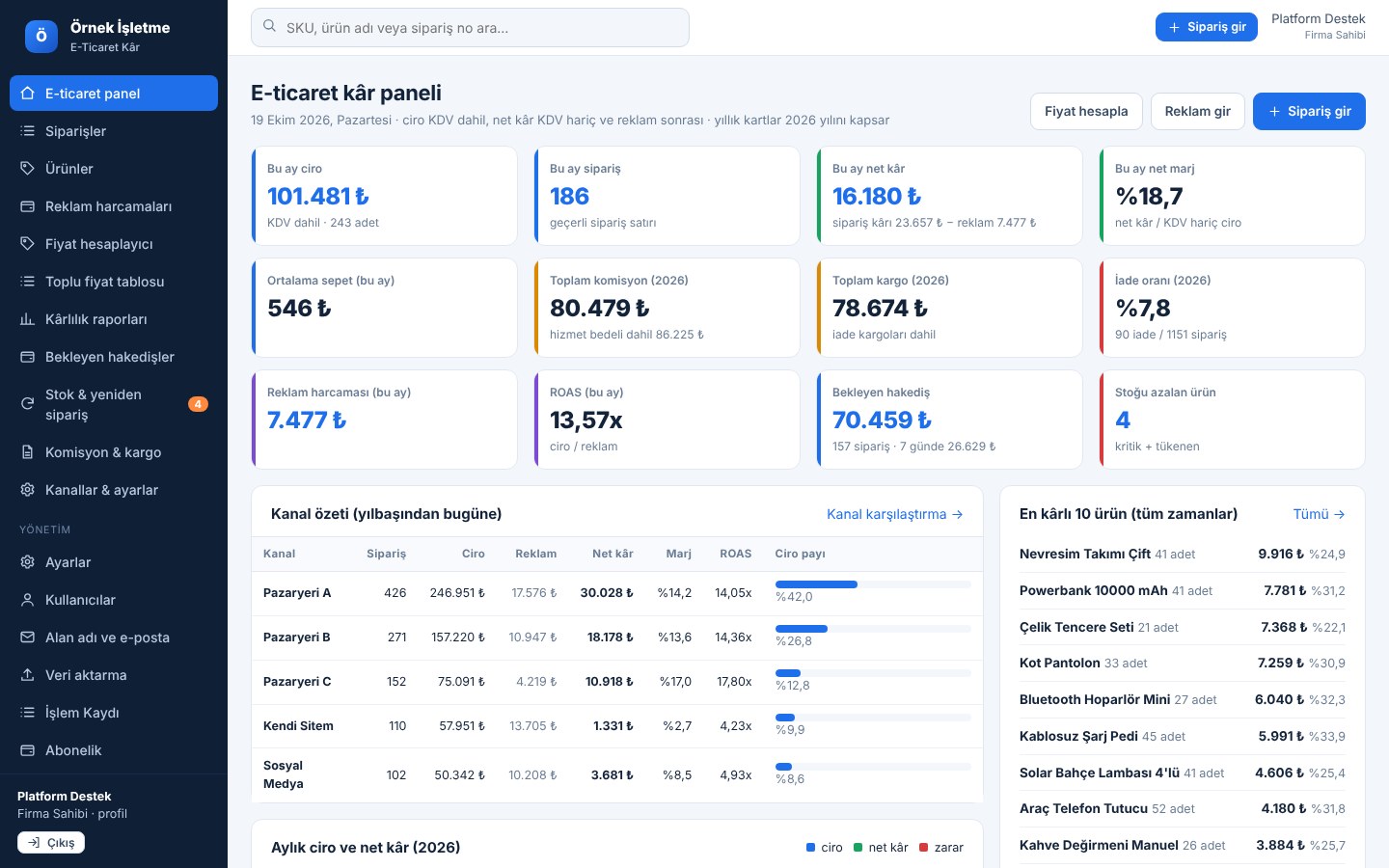Click the Stoğu azalan ürün card
Image resolution: width=1389 pixels, height=868 pixels.
(x=1232, y=420)
